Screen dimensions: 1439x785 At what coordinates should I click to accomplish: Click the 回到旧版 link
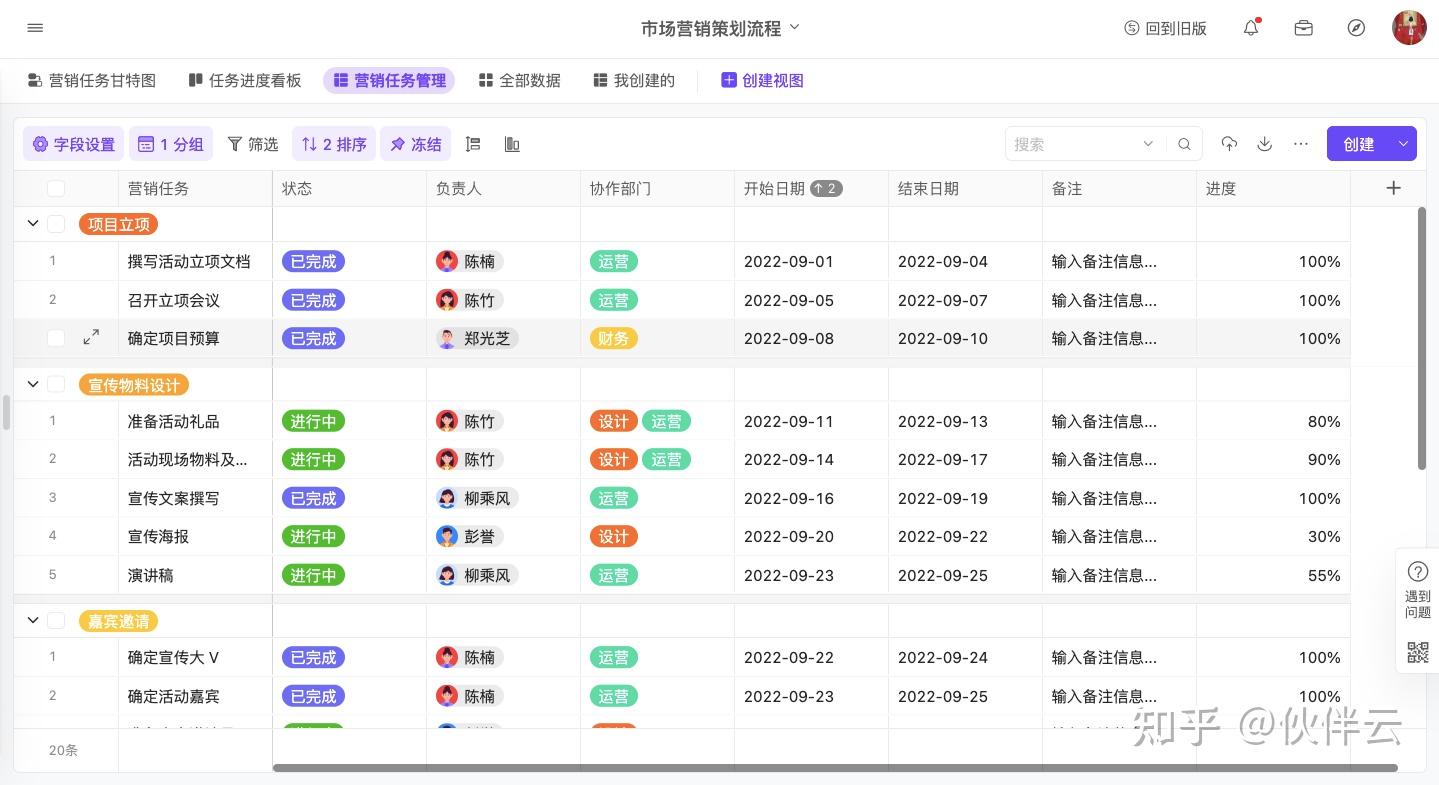click(x=1165, y=28)
